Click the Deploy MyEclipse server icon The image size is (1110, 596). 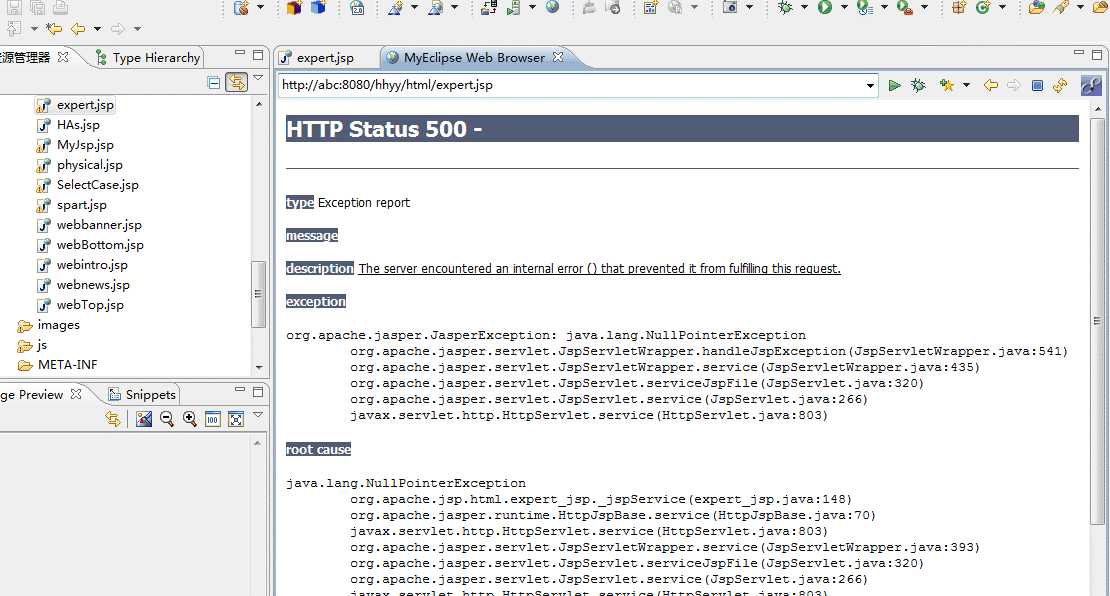(489, 8)
